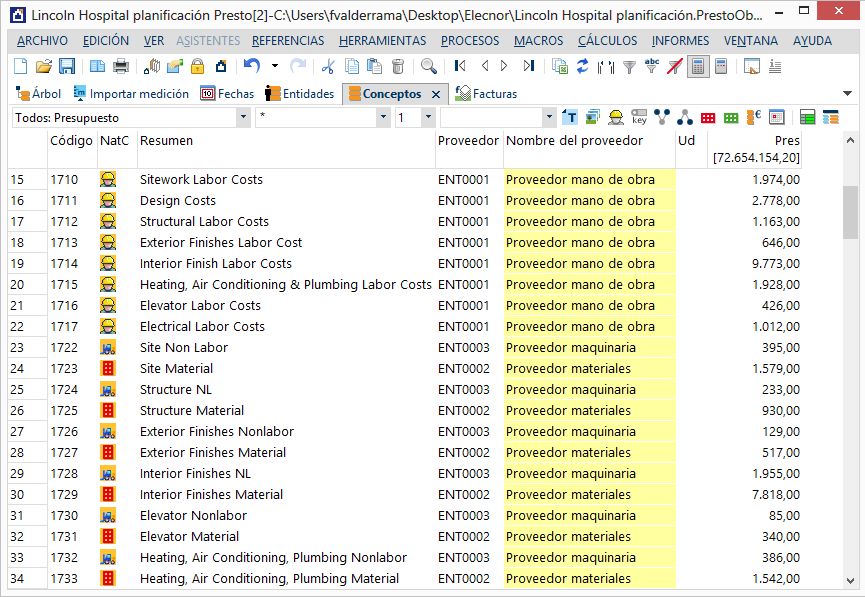This screenshot has height=597, width=865.
Task: Click the labor nature icon for code 1712
Action: tap(108, 222)
